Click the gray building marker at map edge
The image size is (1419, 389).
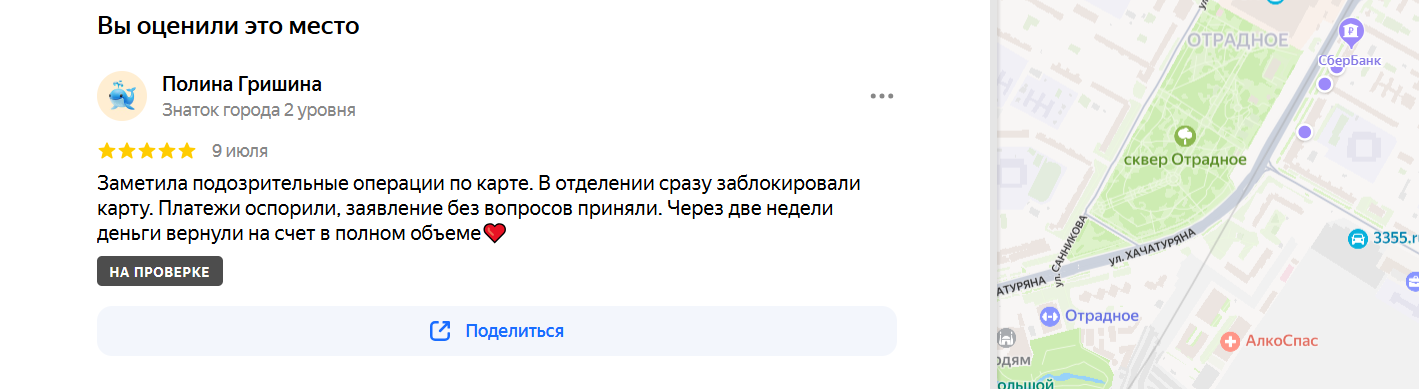1007,338
